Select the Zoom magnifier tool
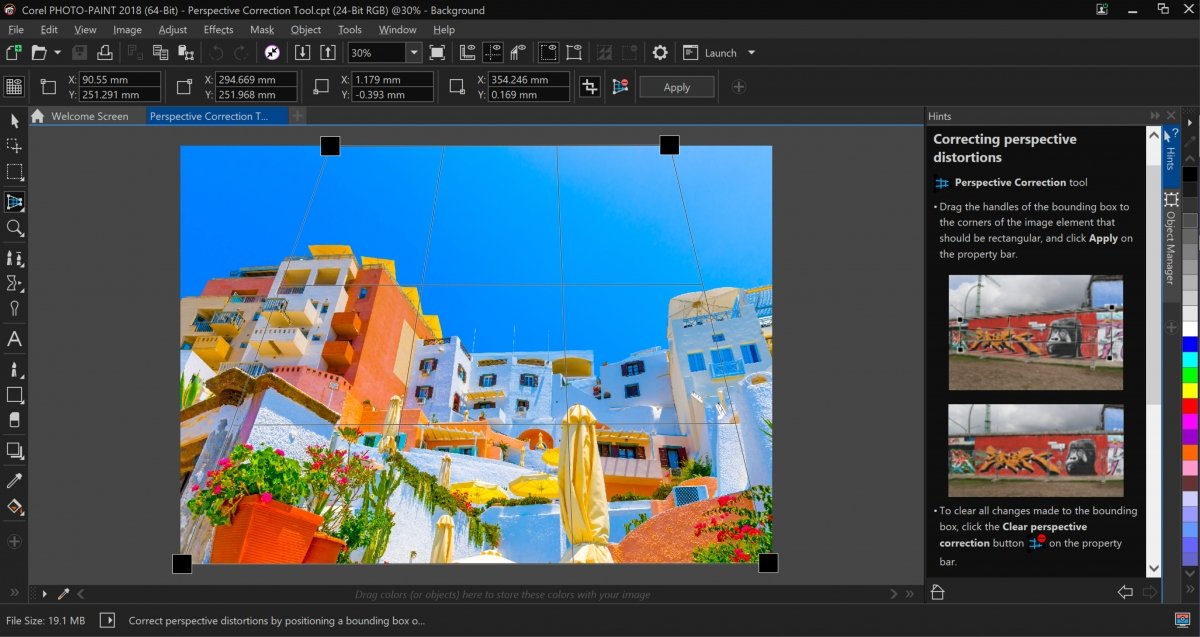 click(x=14, y=229)
